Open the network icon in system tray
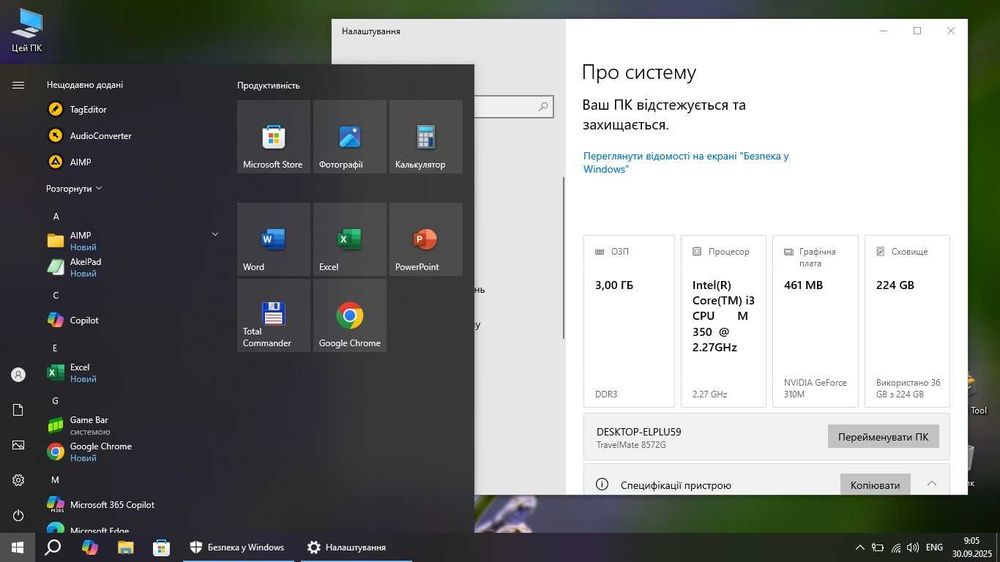 click(x=896, y=547)
